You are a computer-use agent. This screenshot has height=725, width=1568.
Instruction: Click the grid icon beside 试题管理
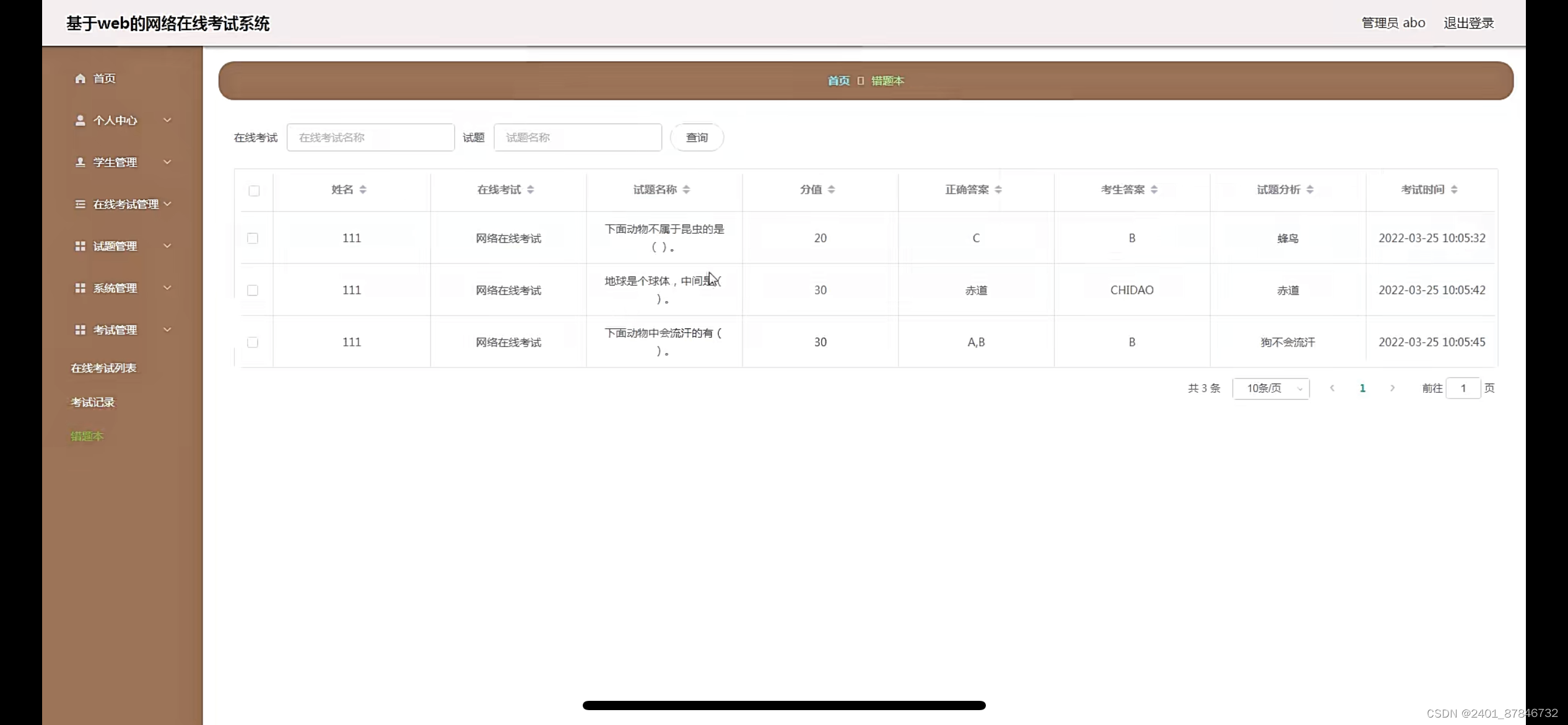point(80,246)
